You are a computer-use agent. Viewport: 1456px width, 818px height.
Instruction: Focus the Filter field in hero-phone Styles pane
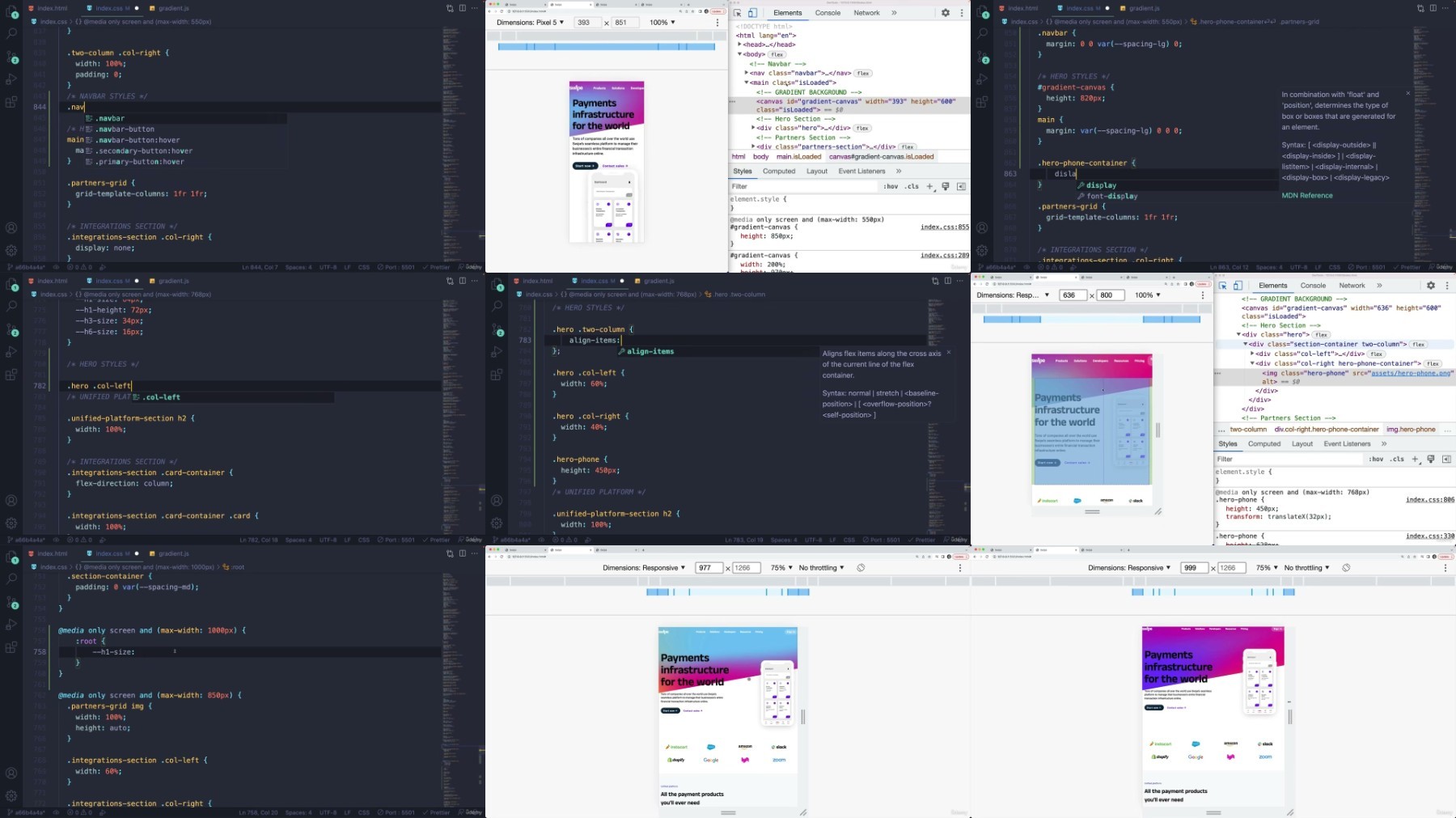click(1288, 460)
